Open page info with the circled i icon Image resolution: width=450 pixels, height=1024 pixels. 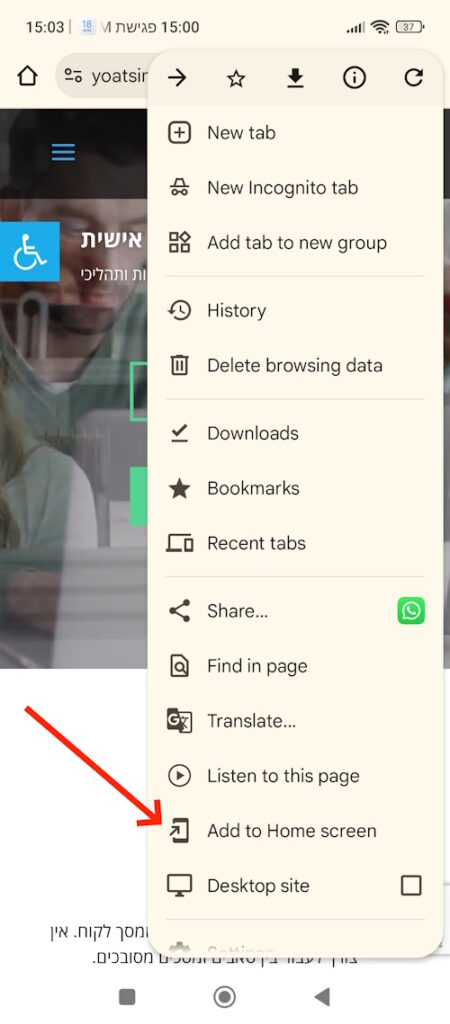[355, 78]
